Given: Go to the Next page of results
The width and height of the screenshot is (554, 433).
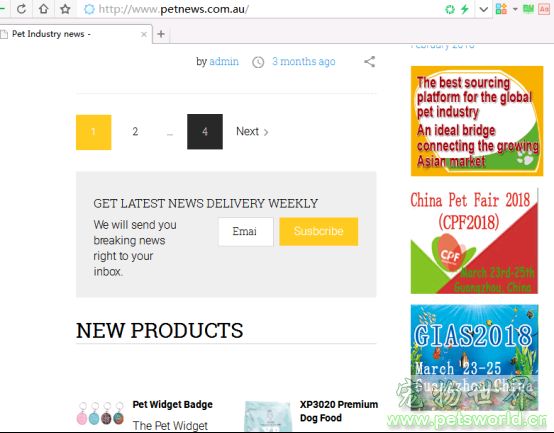Looking at the screenshot, I should [252, 131].
